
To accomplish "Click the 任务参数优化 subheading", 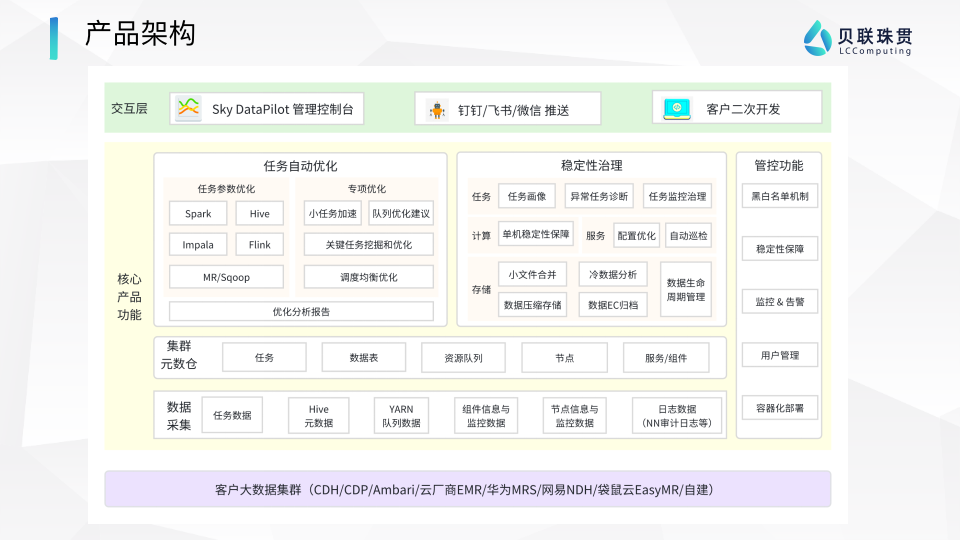I will (x=226, y=189).
